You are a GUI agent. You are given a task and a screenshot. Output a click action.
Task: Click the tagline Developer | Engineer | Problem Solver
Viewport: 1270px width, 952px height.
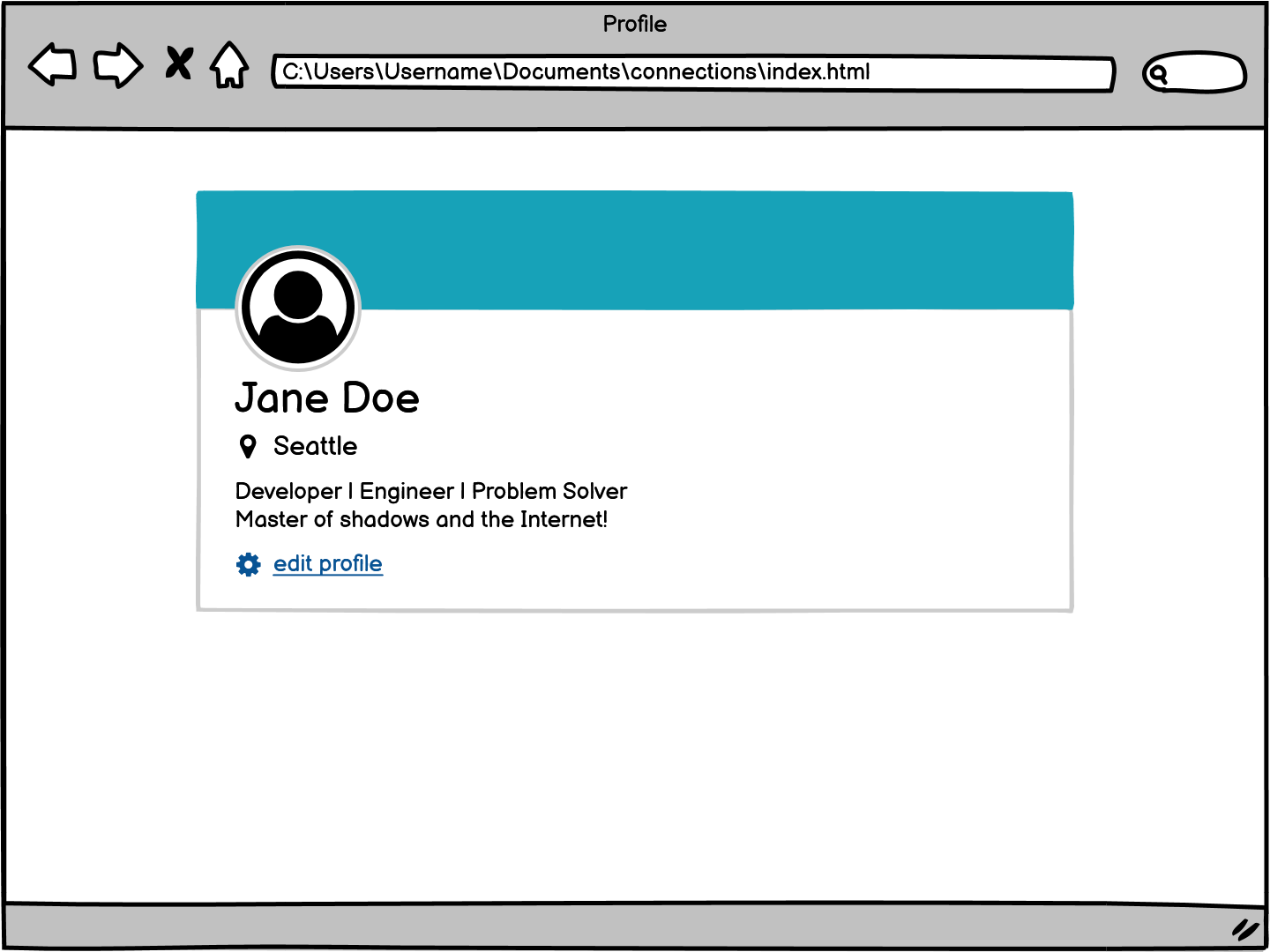click(x=430, y=491)
